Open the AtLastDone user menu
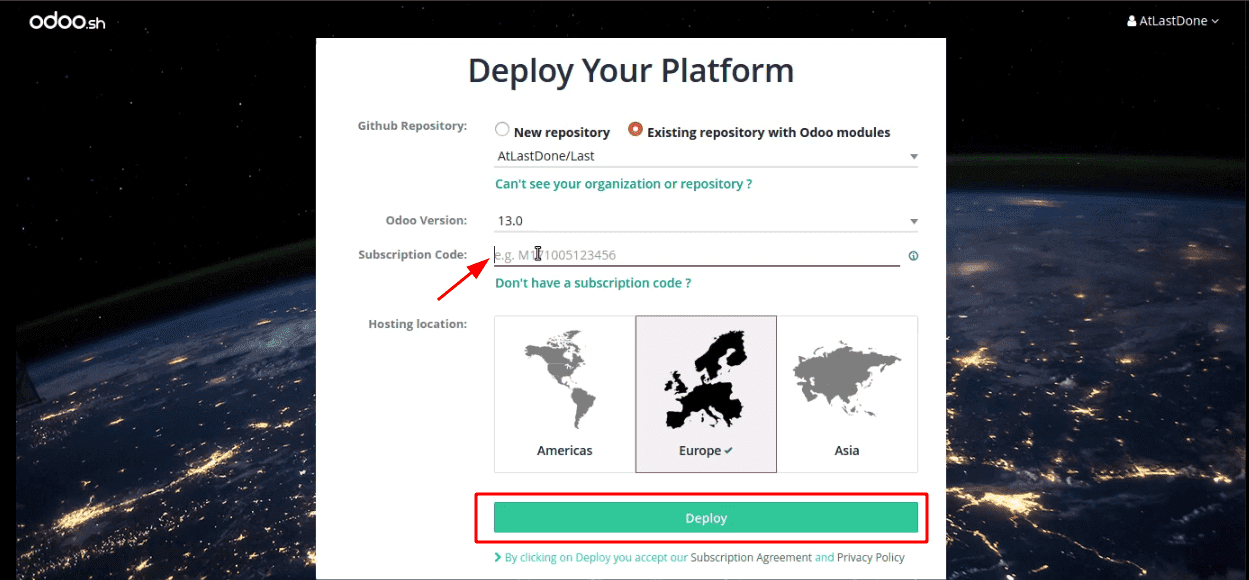 point(1173,21)
